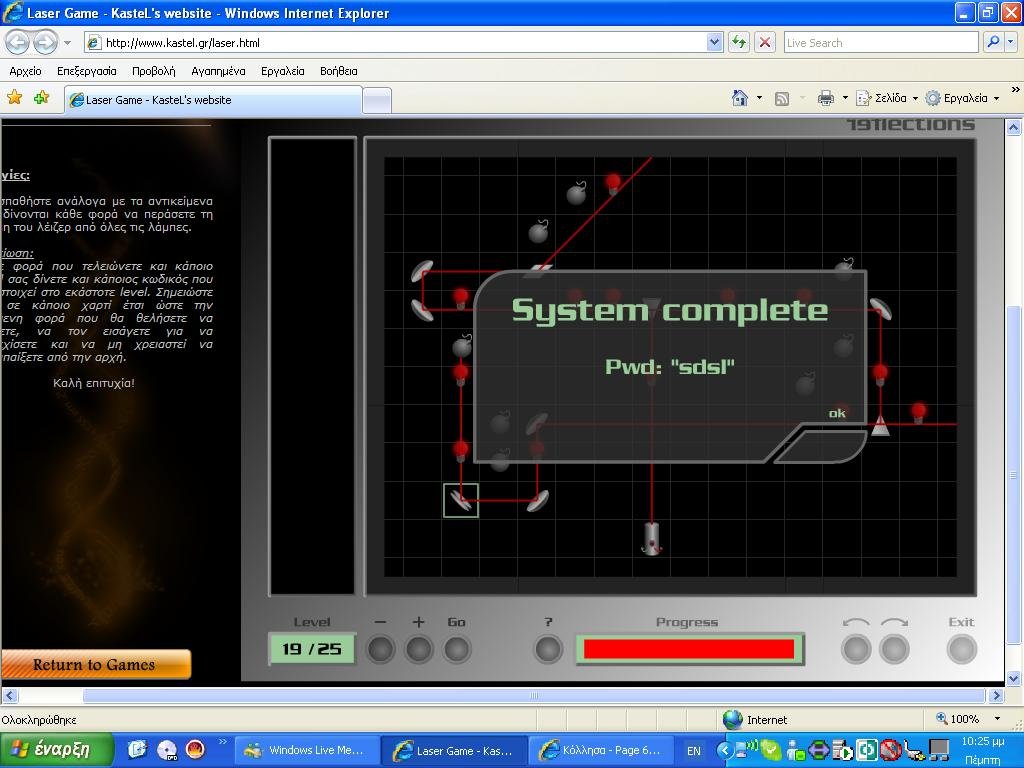Click the Home icon in command bar

(x=740, y=98)
